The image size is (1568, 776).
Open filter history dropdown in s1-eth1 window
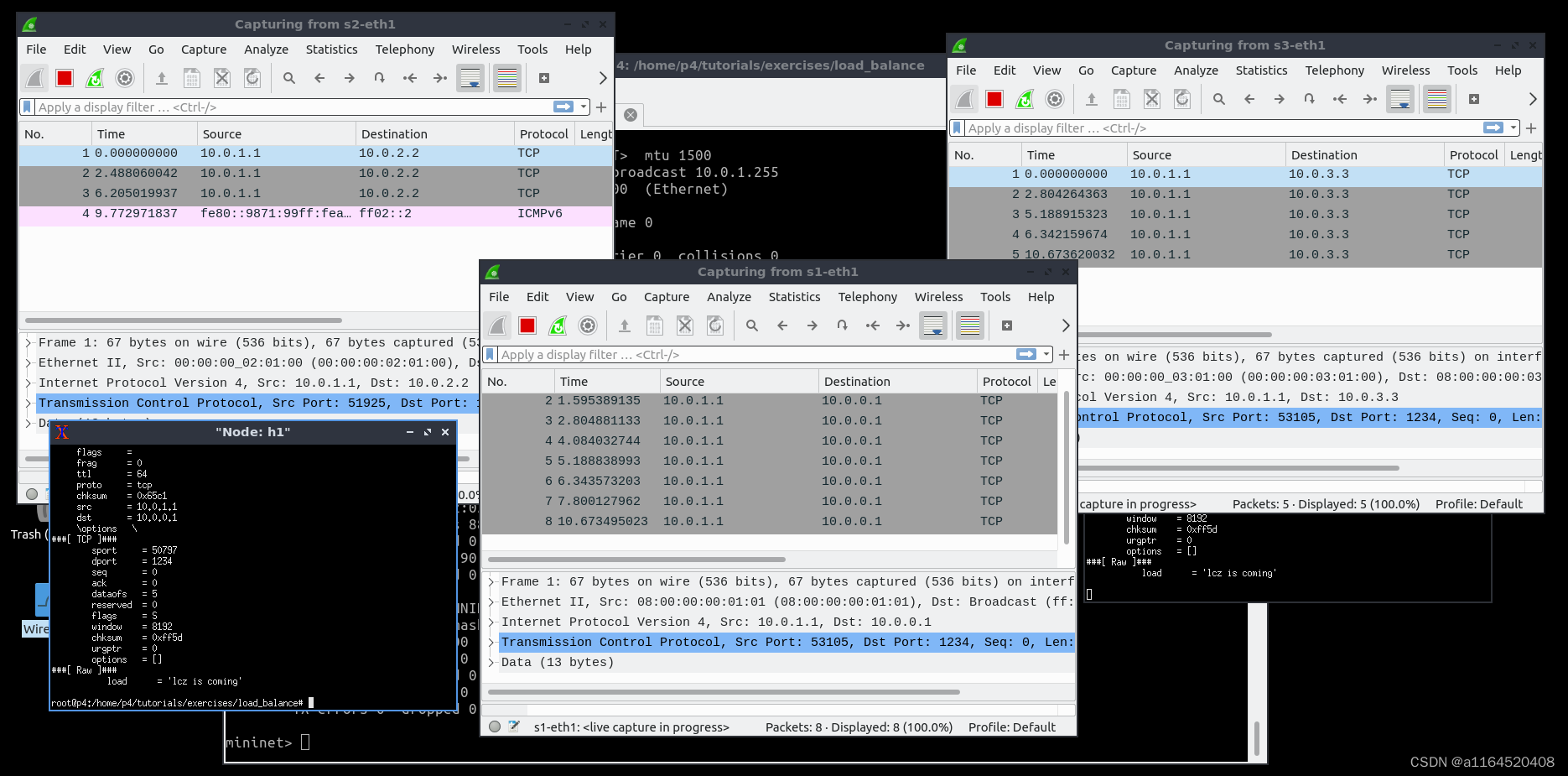pyautogui.click(x=1046, y=355)
